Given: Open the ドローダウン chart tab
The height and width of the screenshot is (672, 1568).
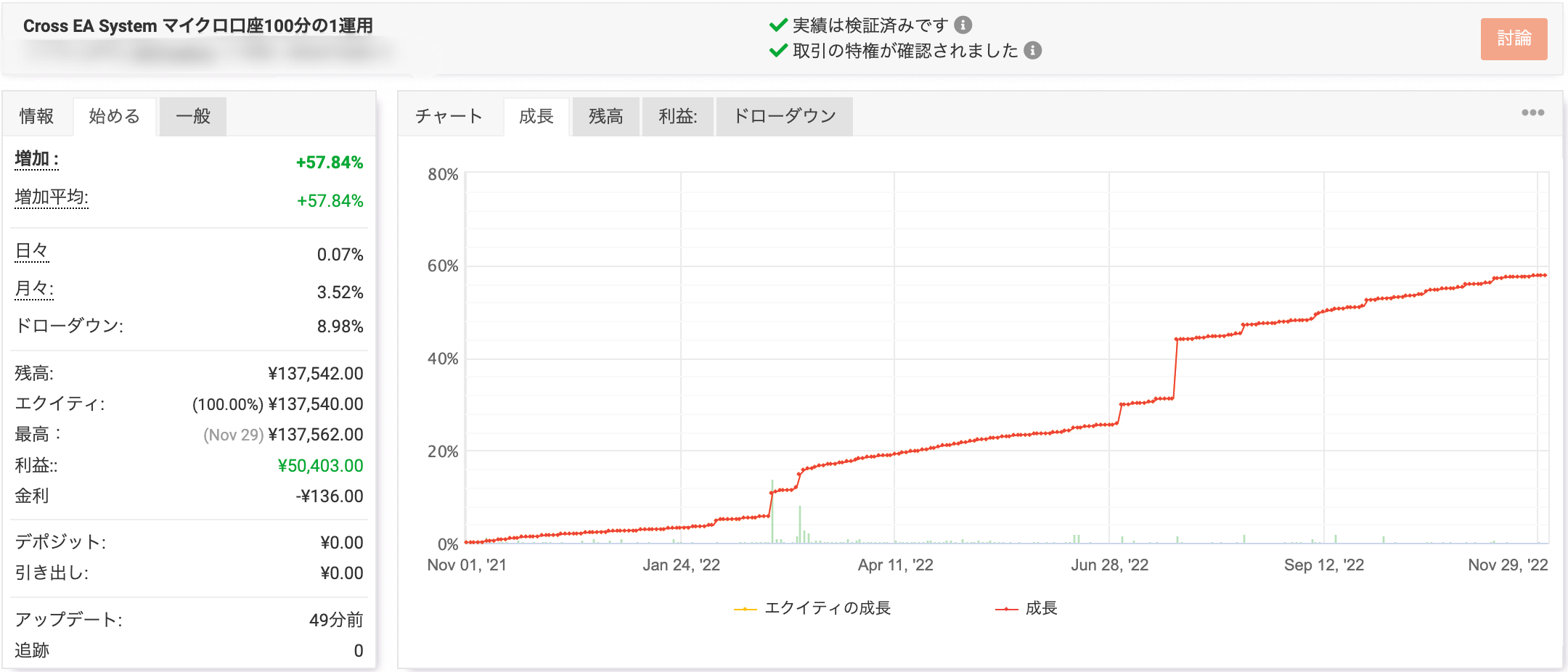Looking at the screenshot, I should [x=785, y=116].
